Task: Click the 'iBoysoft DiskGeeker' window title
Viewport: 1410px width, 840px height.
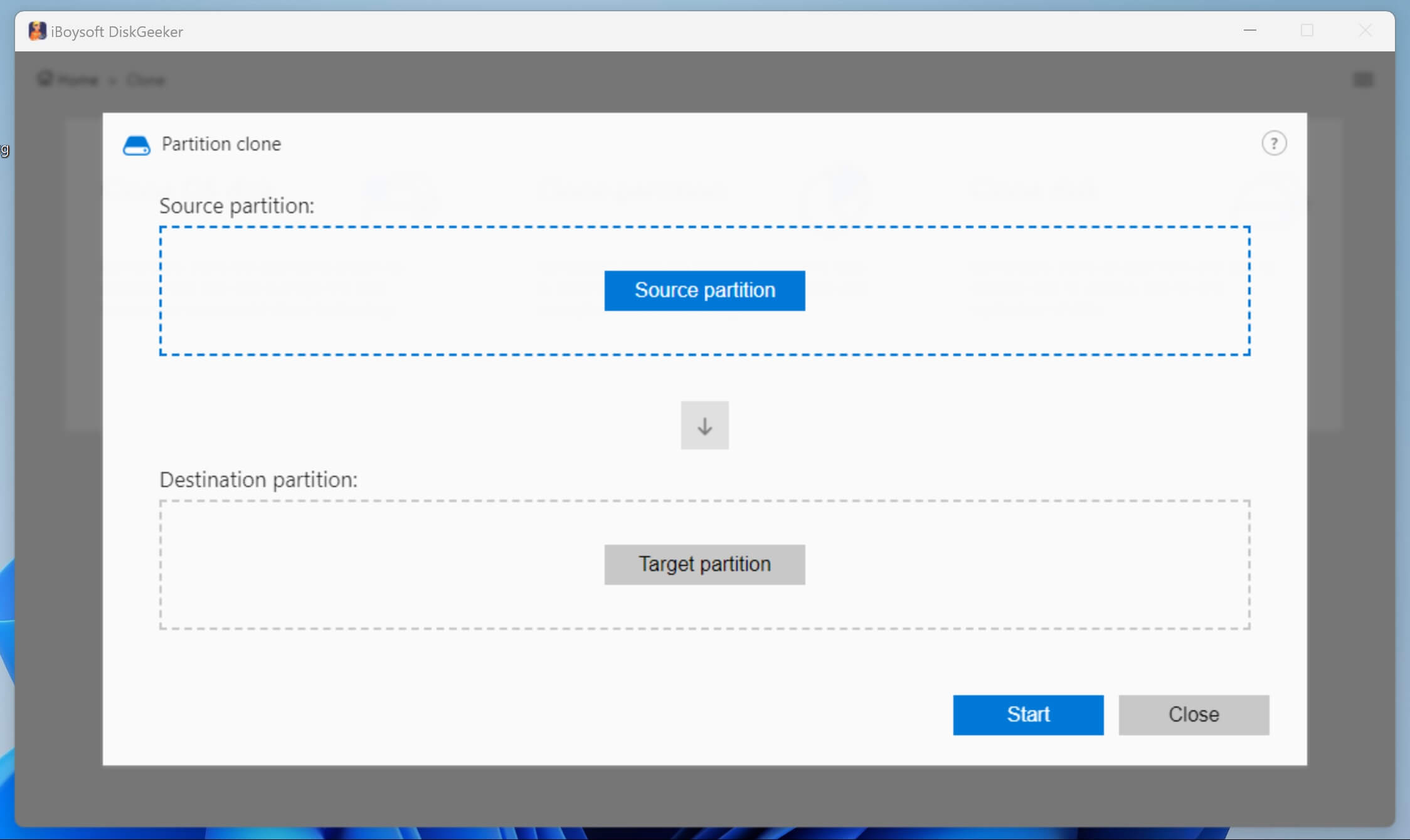Action: click(x=117, y=32)
